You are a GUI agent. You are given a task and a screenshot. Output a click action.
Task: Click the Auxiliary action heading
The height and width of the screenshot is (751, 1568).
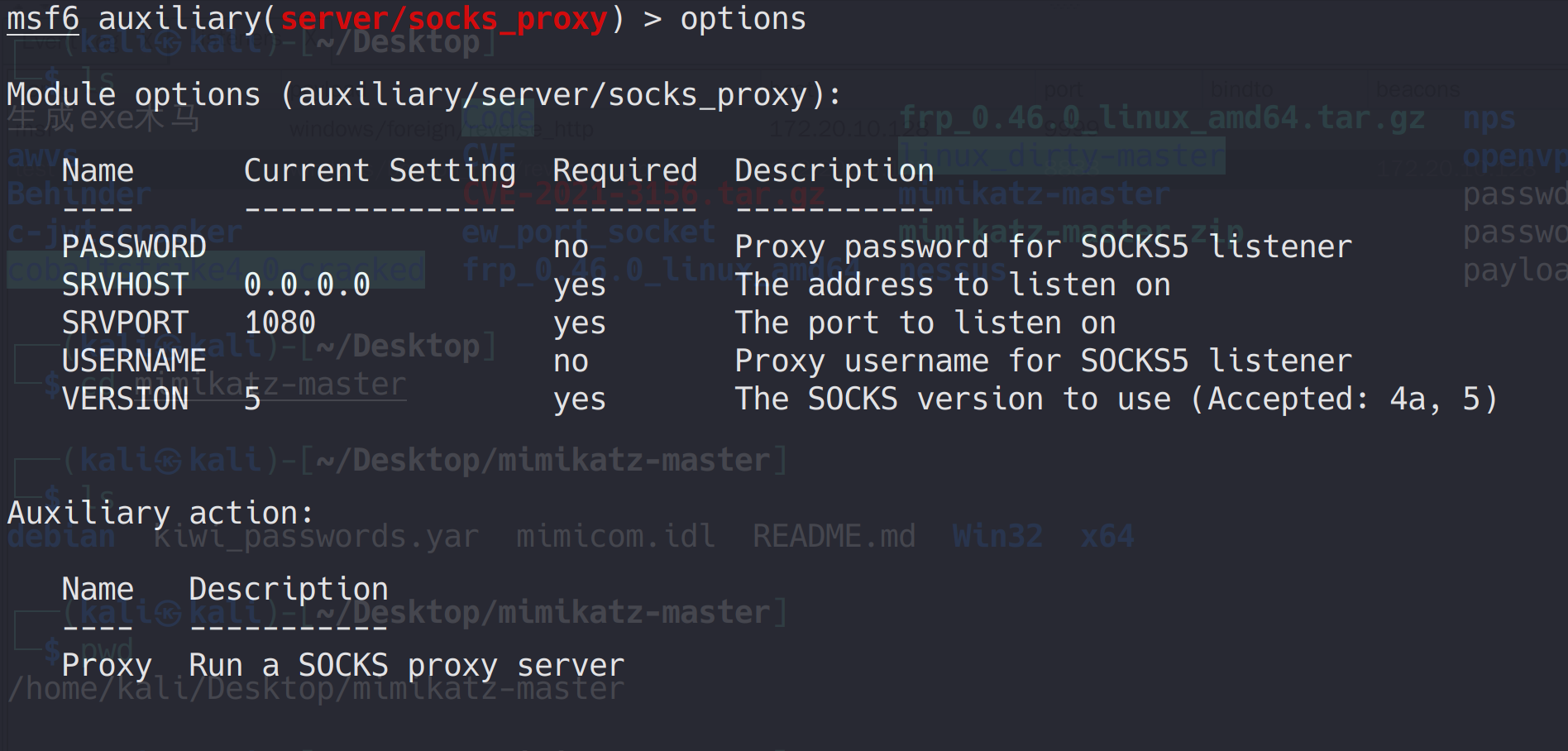click(x=160, y=514)
